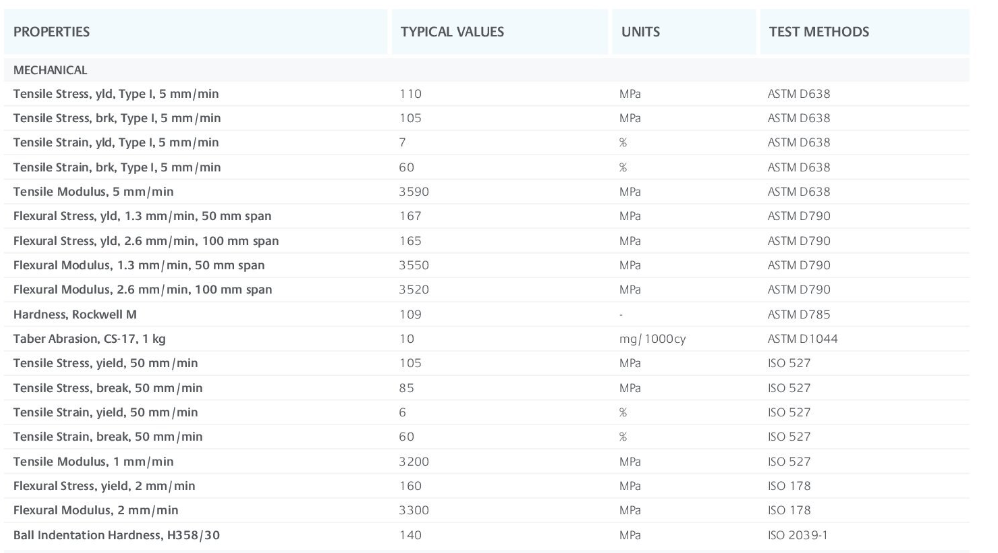
Task: Click ISO 2039-1 test method entry
Action: [x=798, y=535]
